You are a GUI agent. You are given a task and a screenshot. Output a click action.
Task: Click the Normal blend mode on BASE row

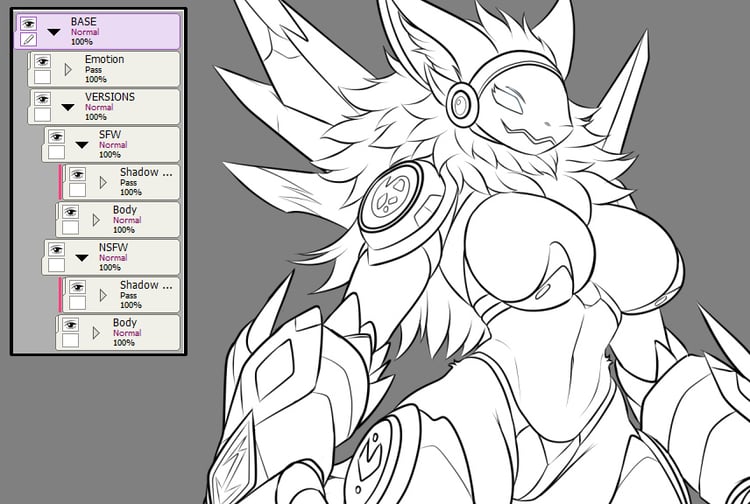85,32
